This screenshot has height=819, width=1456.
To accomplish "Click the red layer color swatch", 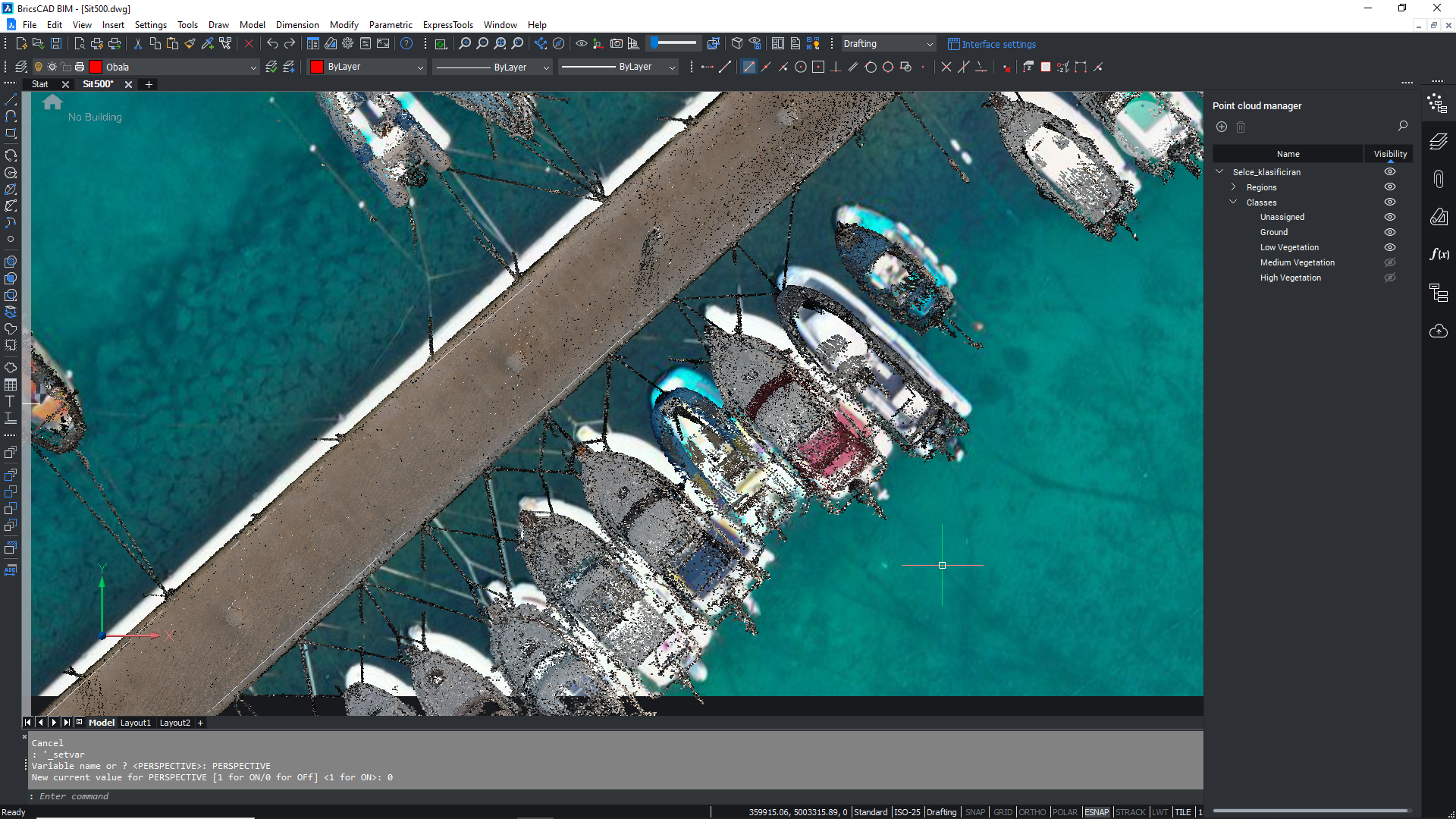I will pos(96,67).
